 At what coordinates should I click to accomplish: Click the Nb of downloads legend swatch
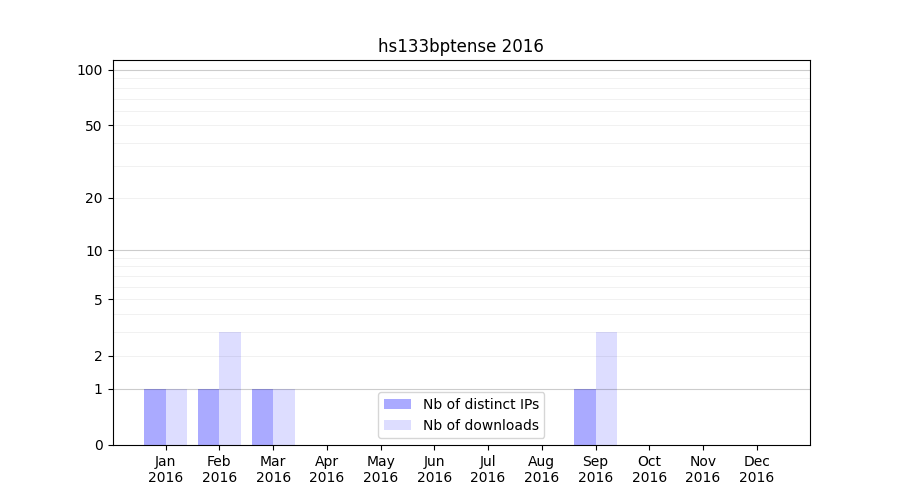coord(397,425)
